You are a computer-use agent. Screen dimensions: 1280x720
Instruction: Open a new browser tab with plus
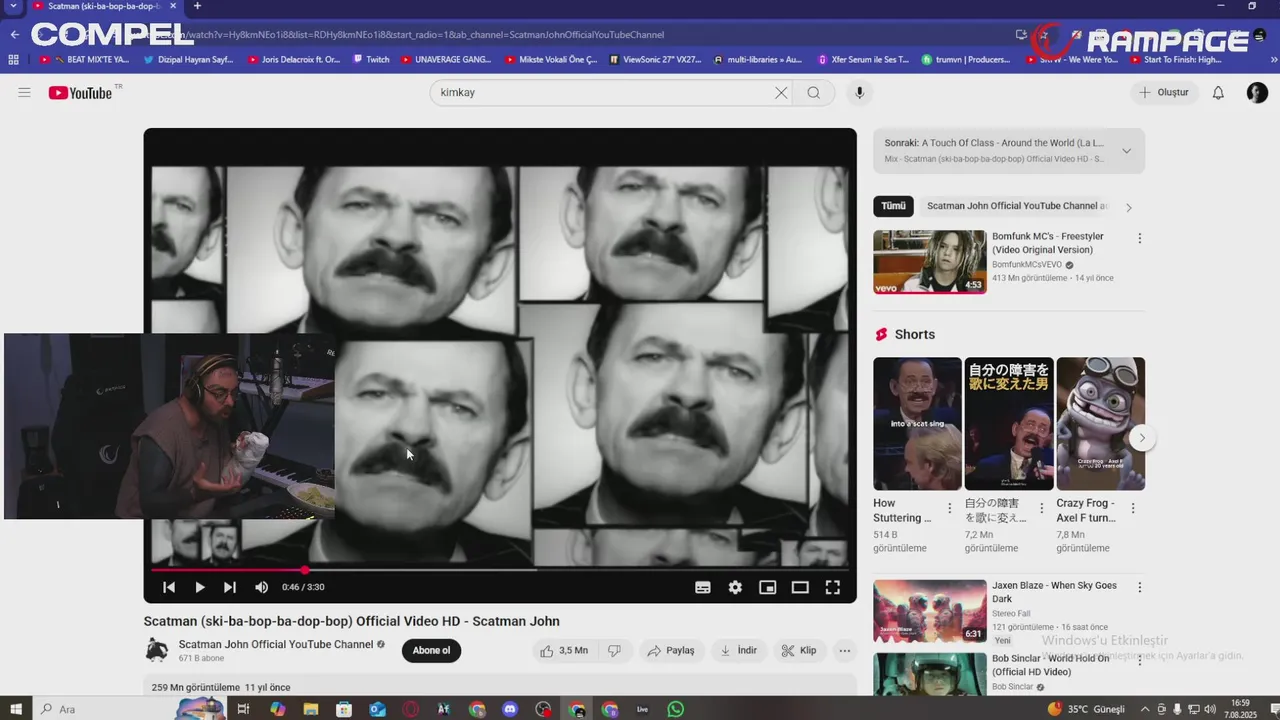[x=197, y=6]
